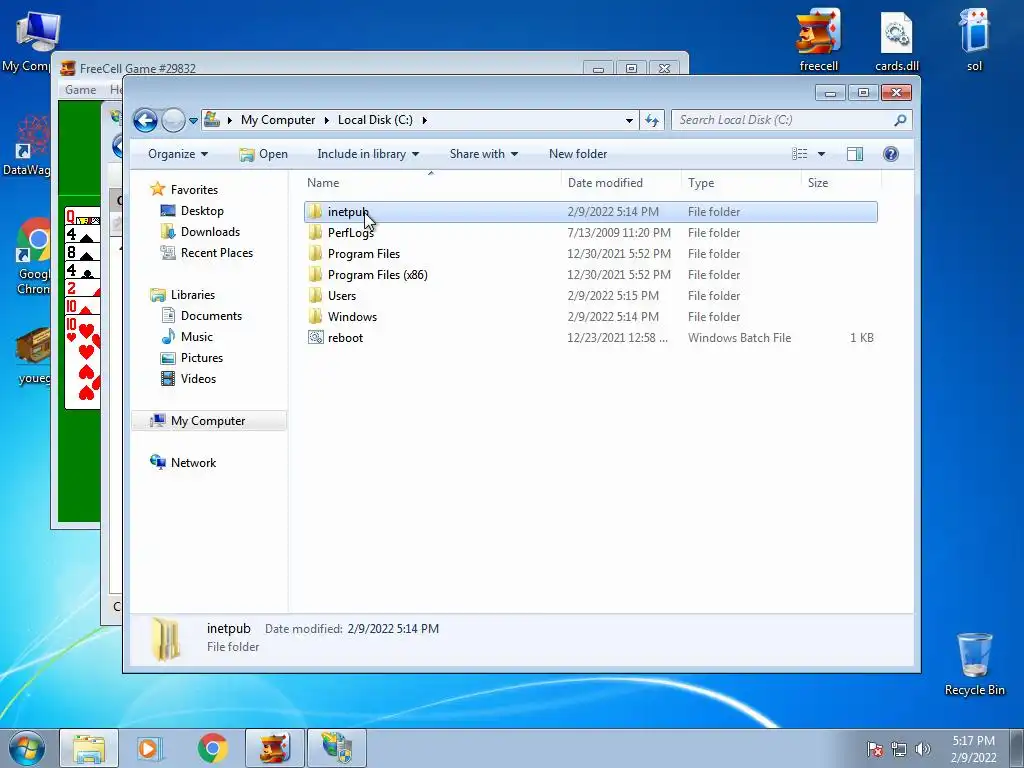Open the Share with dropdown
This screenshot has width=1024, height=768.
[x=484, y=154]
